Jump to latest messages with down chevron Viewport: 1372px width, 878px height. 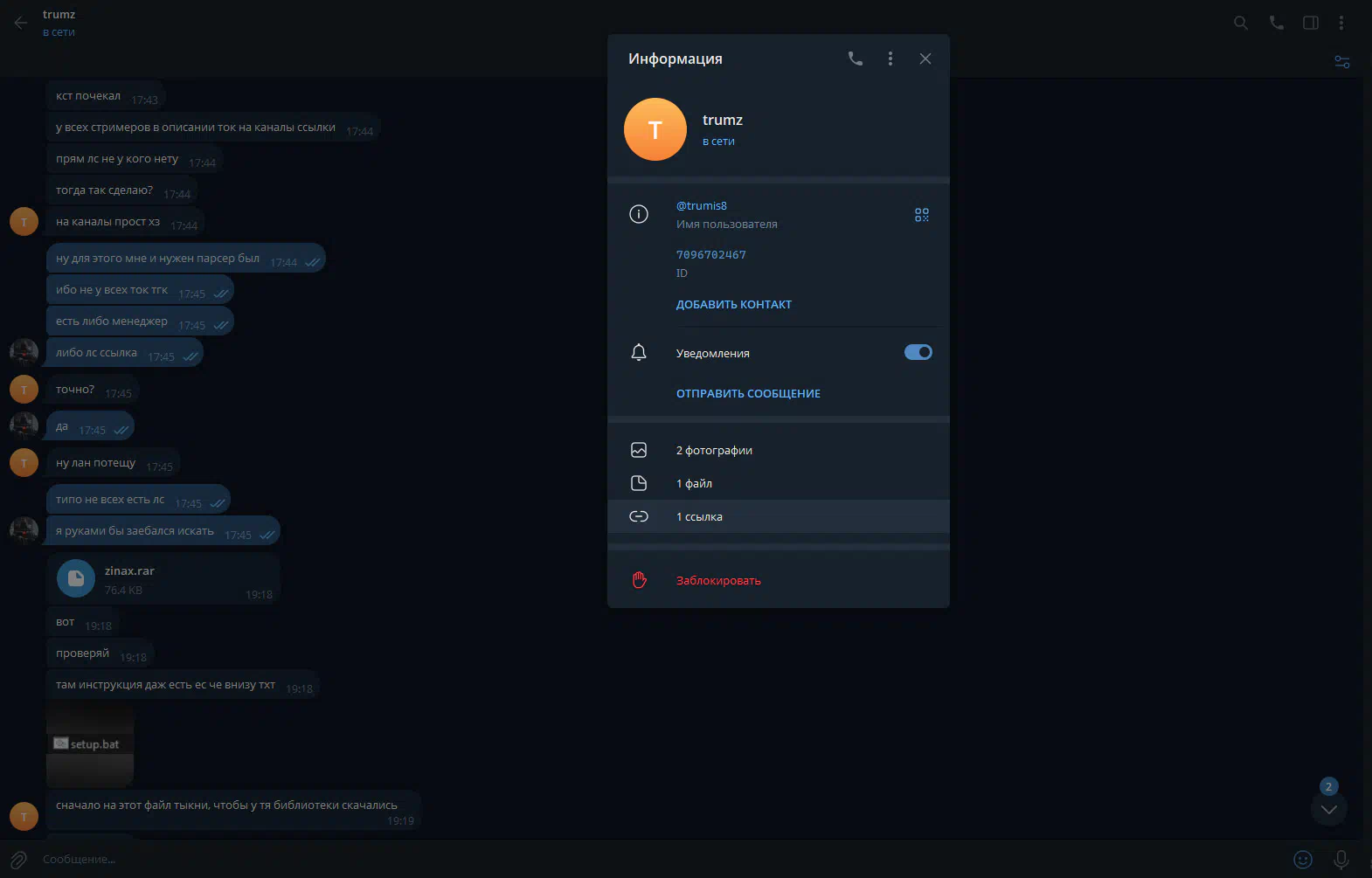pyautogui.click(x=1328, y=809)
